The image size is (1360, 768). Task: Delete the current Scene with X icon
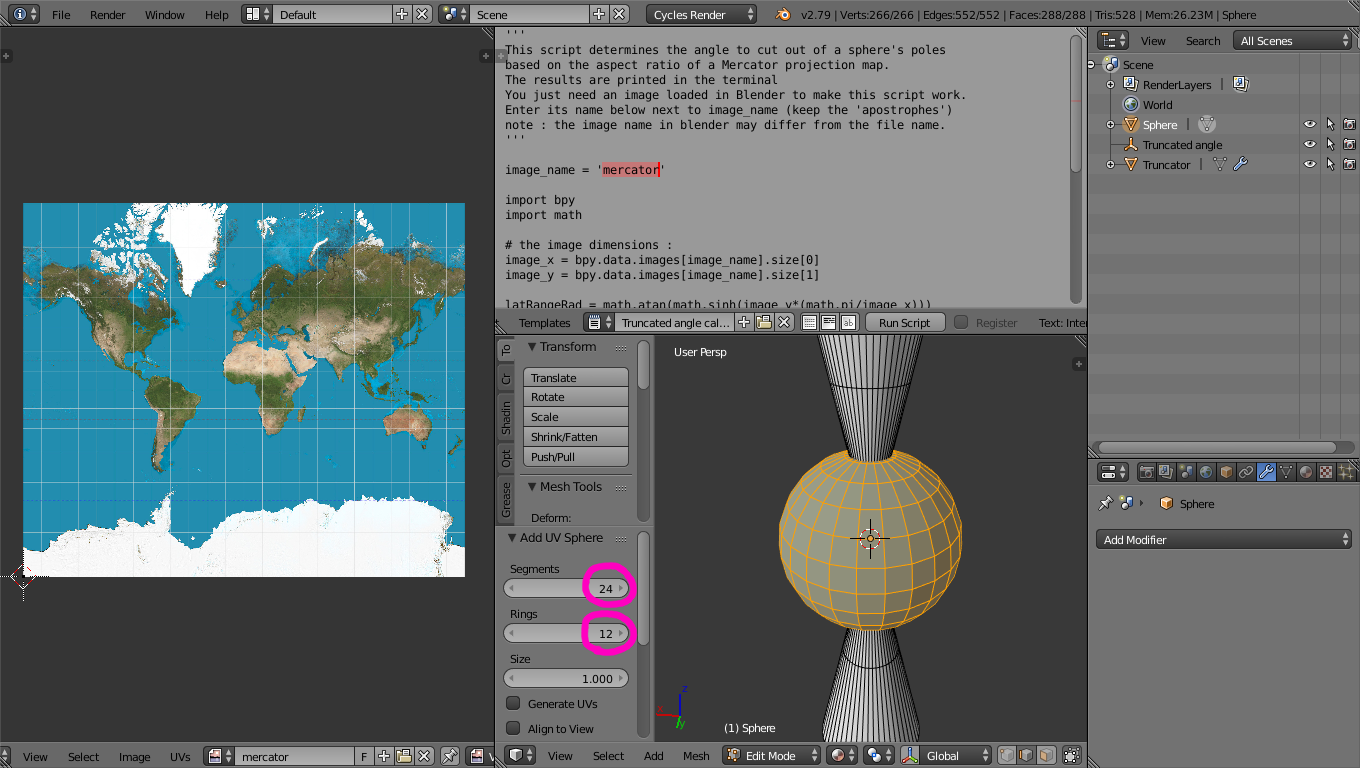[619, 14]
